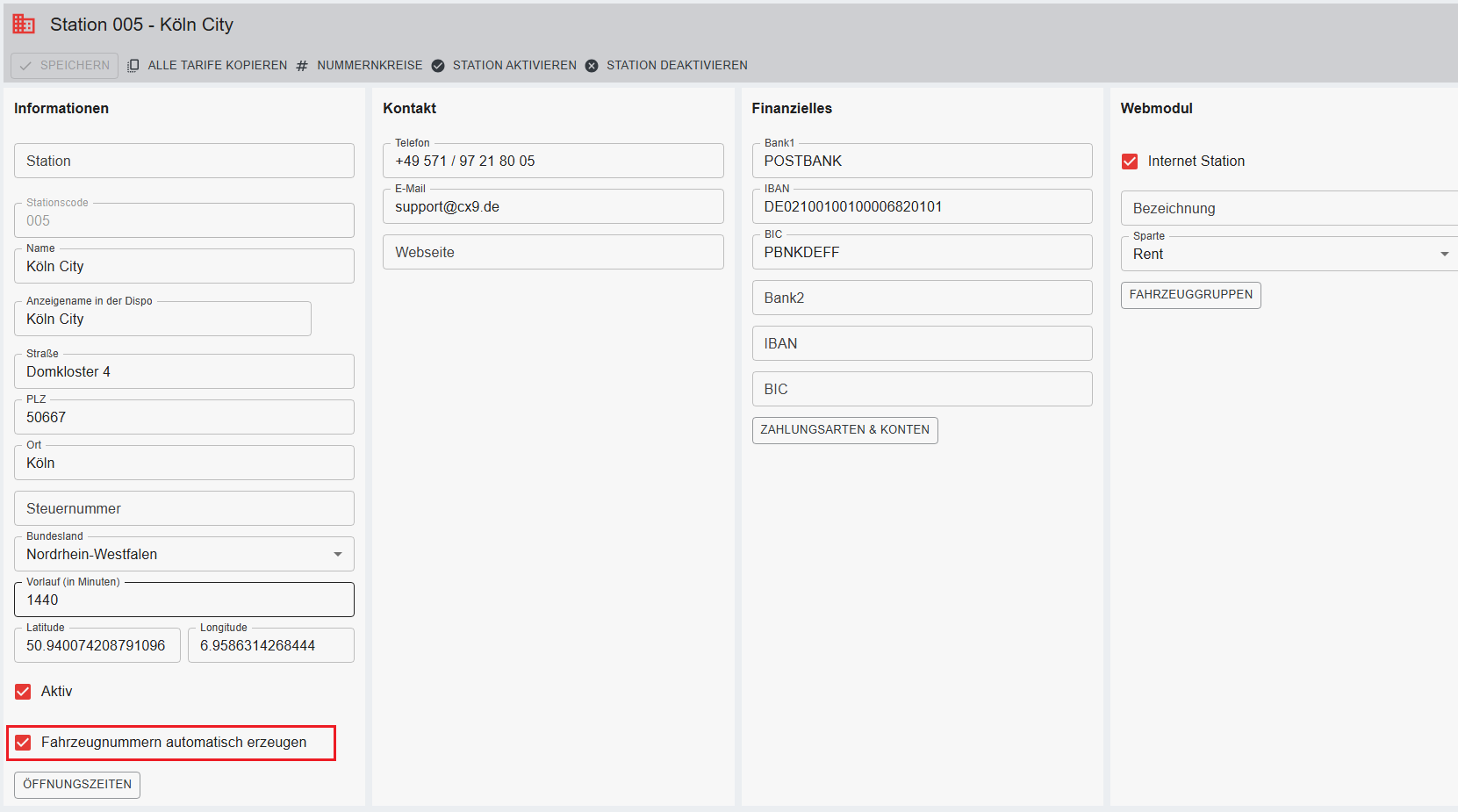Click the copy icon for Alle Tarife Kopieren
1458x812 pixels.
click(133, 66)
